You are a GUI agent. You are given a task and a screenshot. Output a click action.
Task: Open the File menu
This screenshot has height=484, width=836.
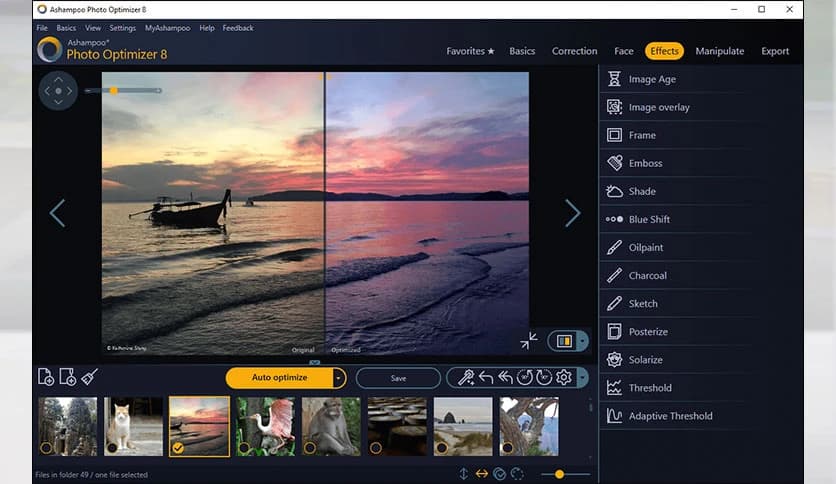pos(42,28)
